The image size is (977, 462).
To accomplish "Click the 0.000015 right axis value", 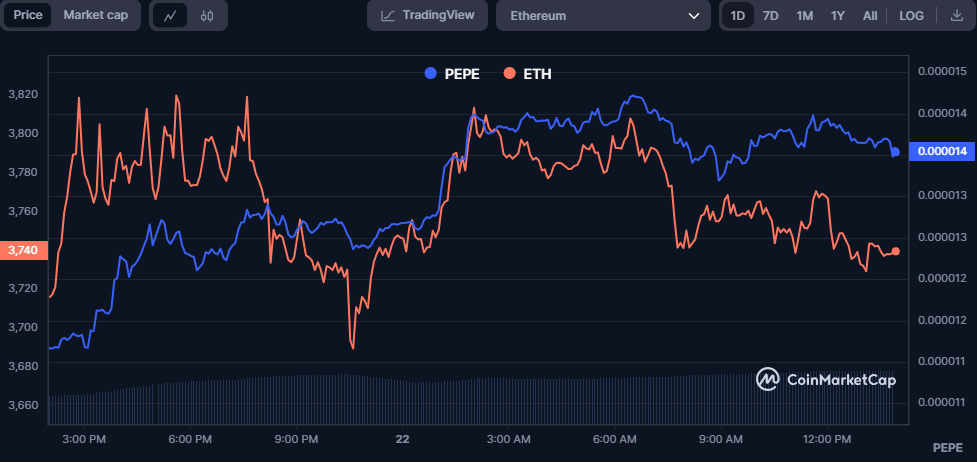I will click(x=942, y=71).
